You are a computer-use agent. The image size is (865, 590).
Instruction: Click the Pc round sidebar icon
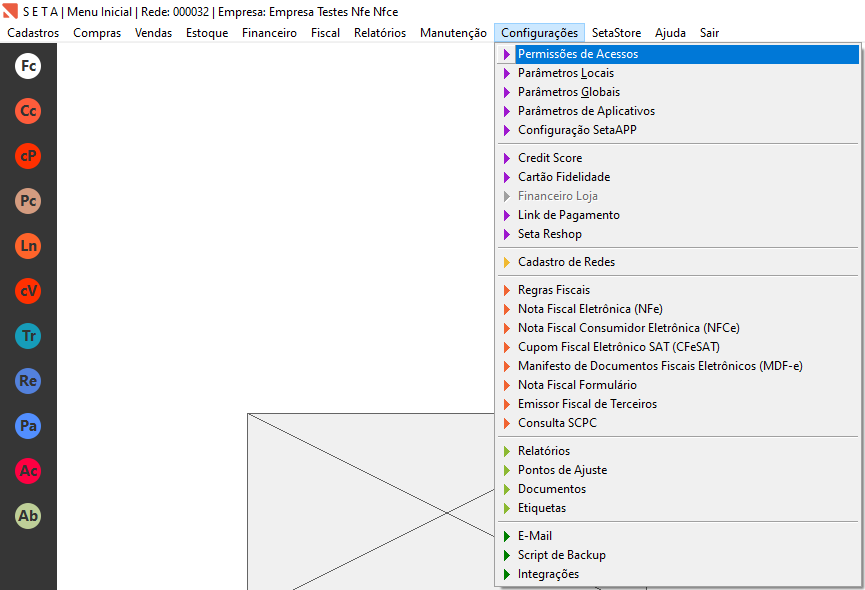(28, 201)
